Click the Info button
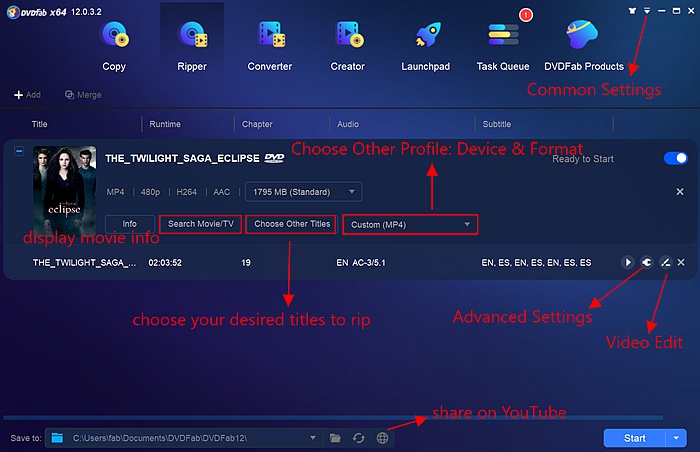700x452 pixels. pos(129,224)
